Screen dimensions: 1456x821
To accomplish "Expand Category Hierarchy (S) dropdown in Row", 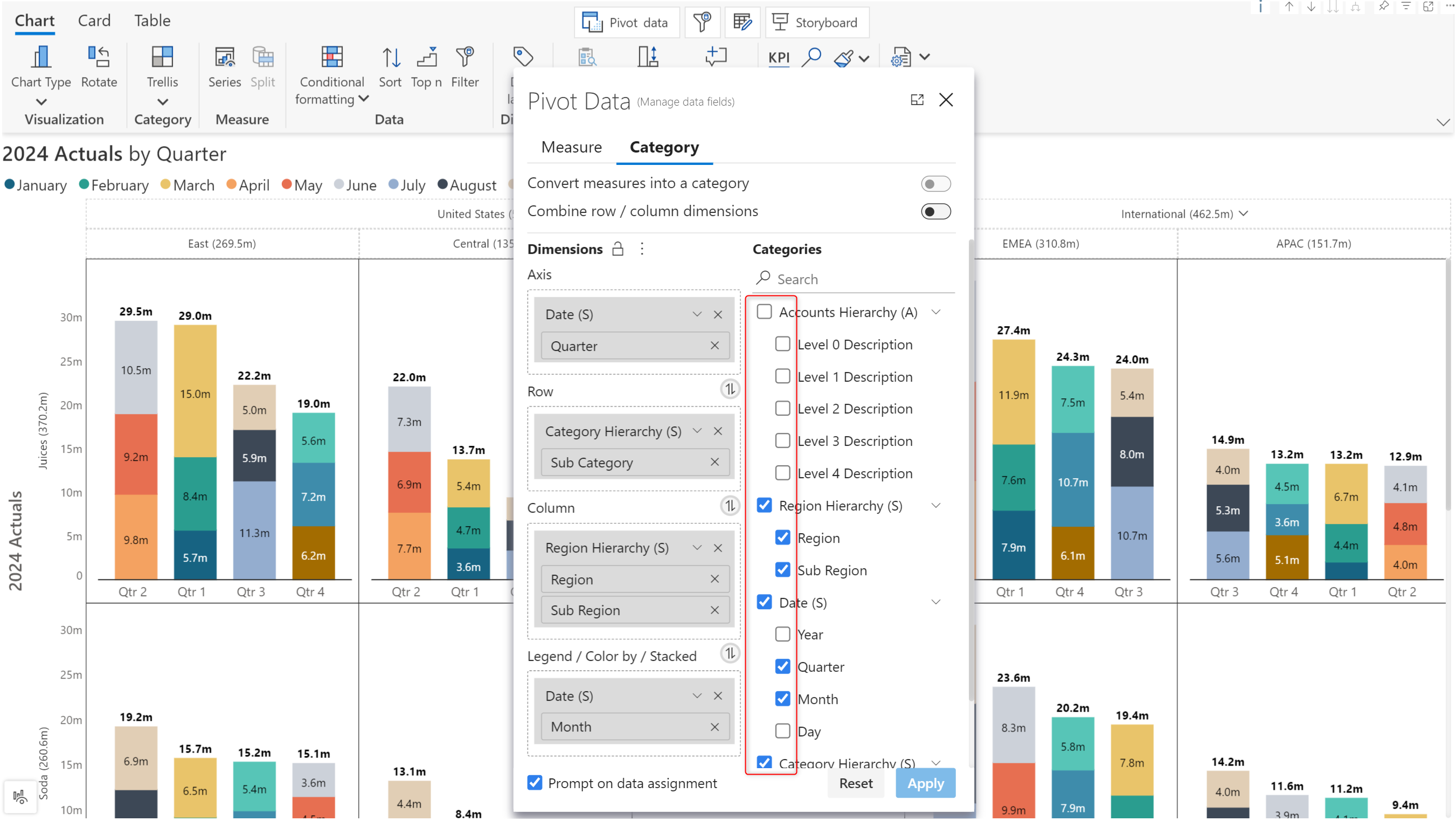I will pyautogui.click(x=696, y=431).
